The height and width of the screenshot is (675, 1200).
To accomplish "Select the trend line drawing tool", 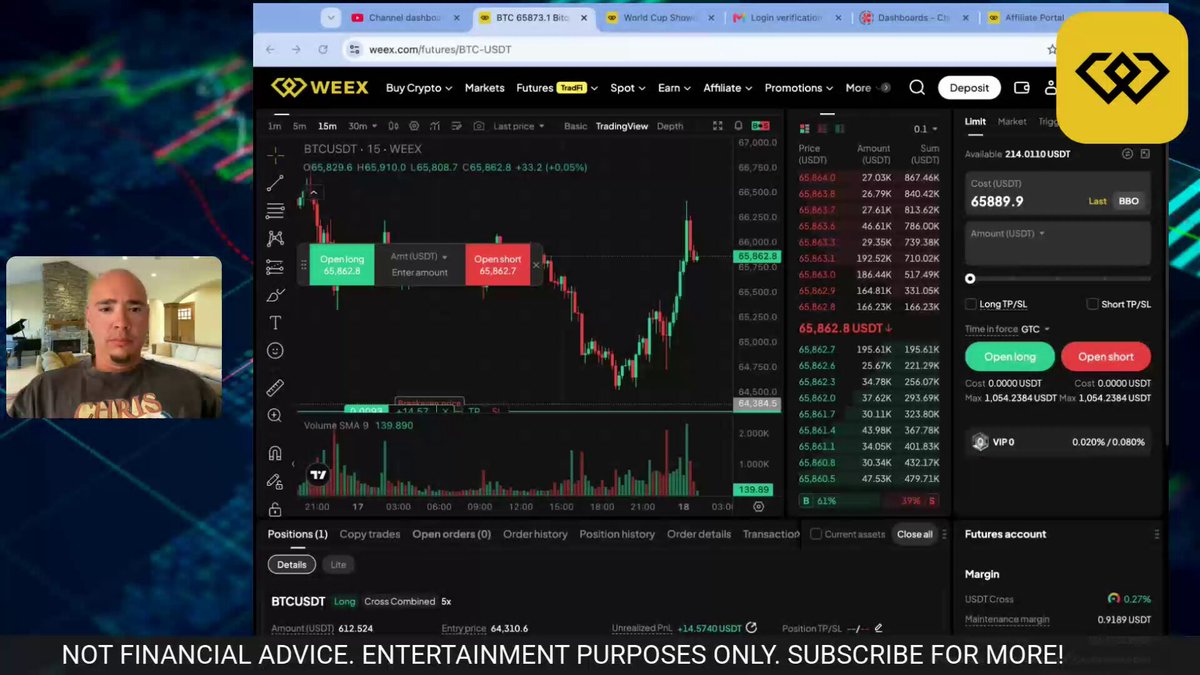I will 275,183.
